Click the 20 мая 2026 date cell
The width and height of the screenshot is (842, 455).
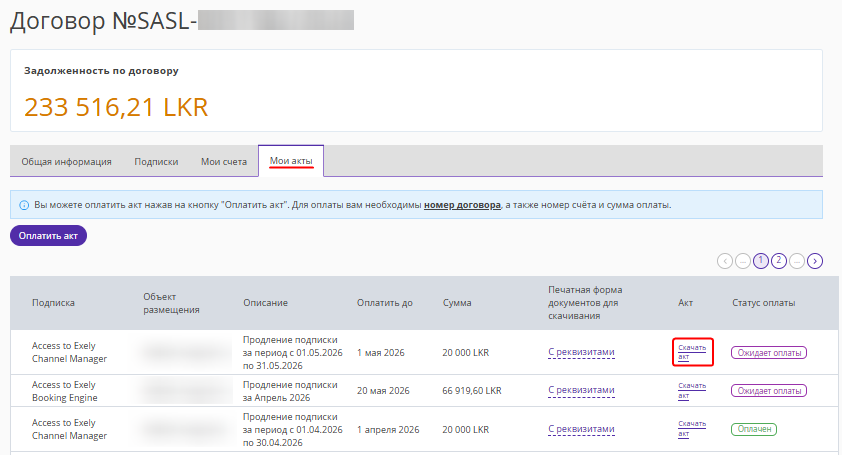[383, 391]
